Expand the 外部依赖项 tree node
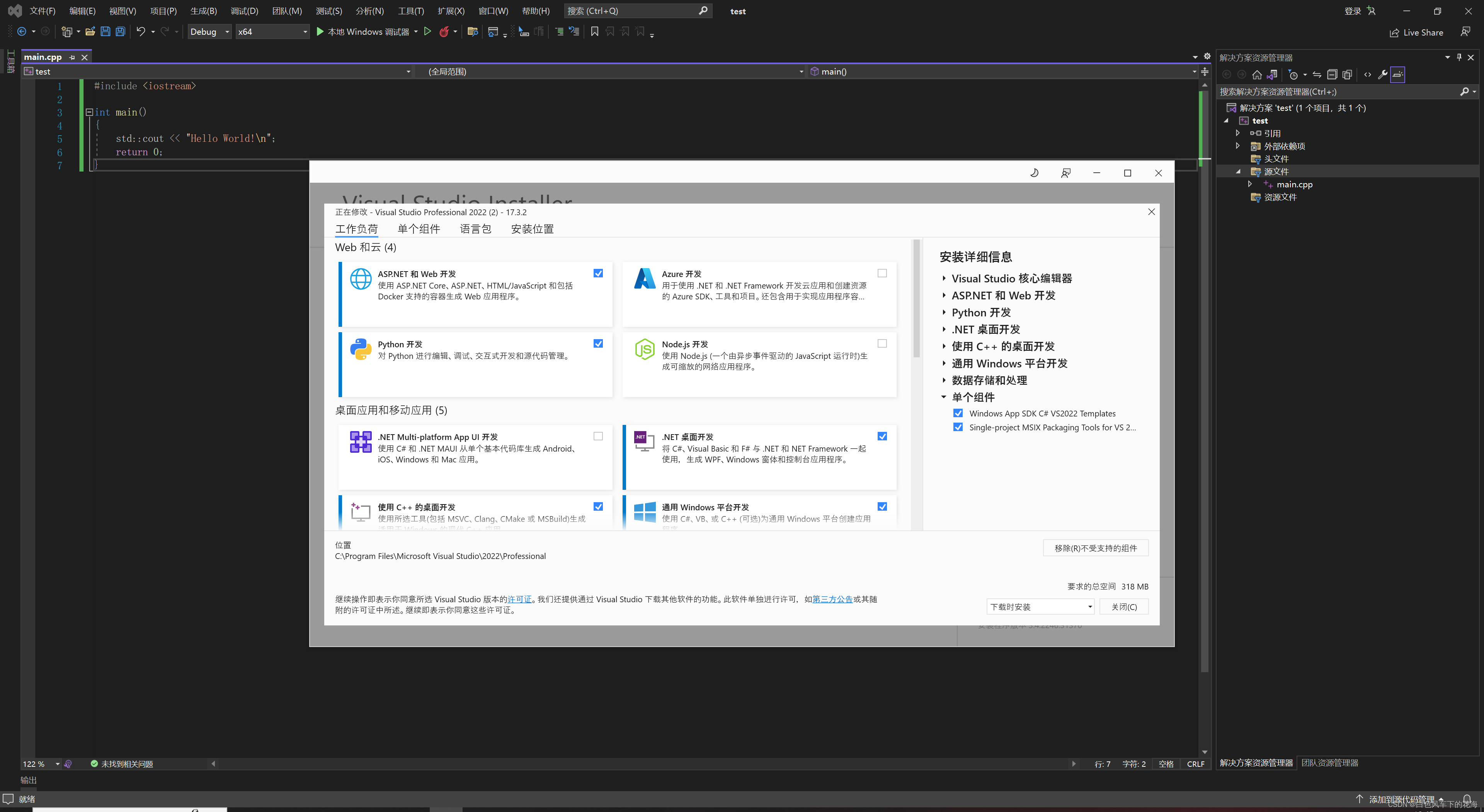Image resolution: width=1484 pixels, height=812 pixels. tap(1237, 146)
